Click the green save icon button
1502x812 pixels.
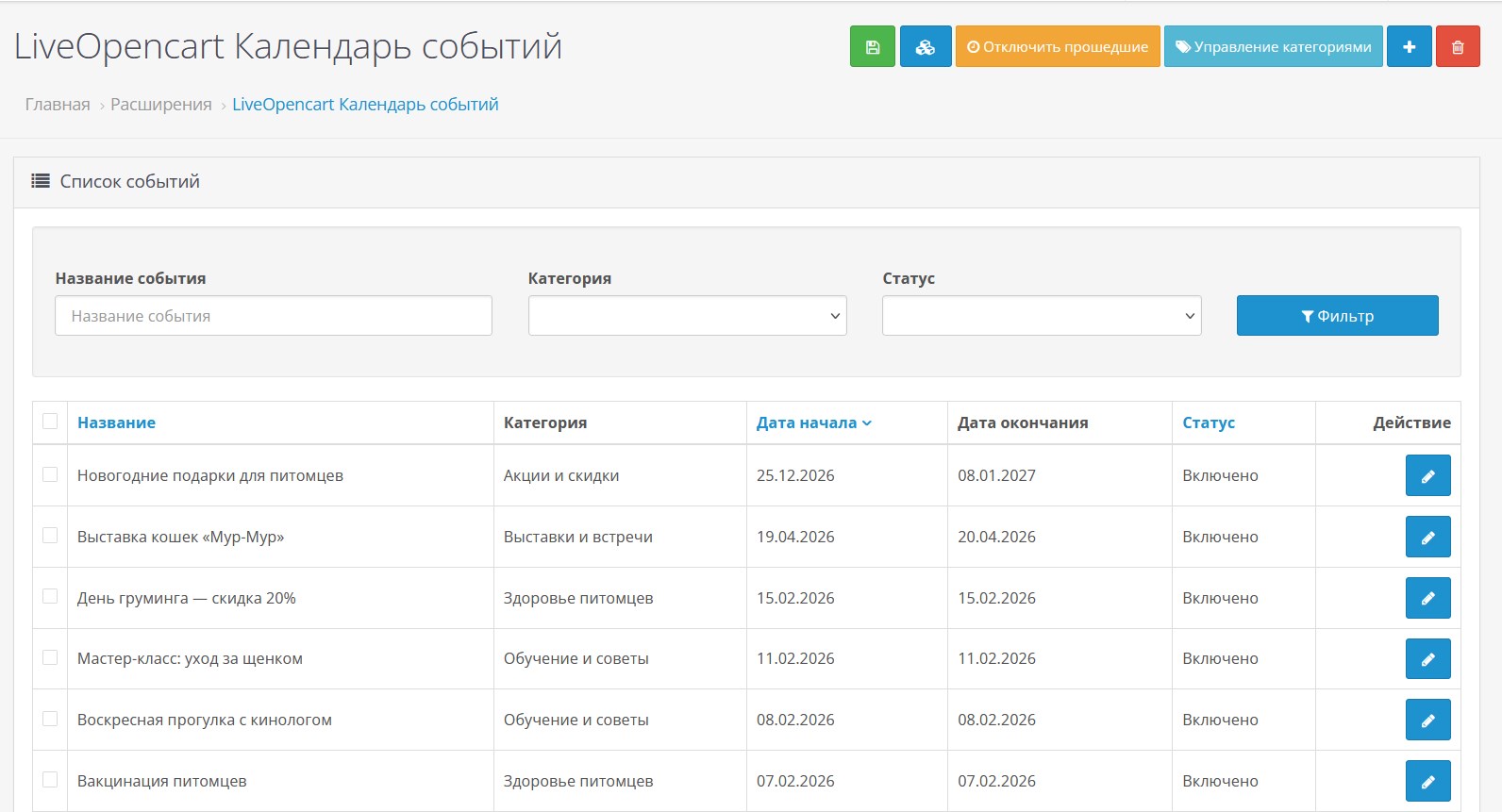coord(872,47)
